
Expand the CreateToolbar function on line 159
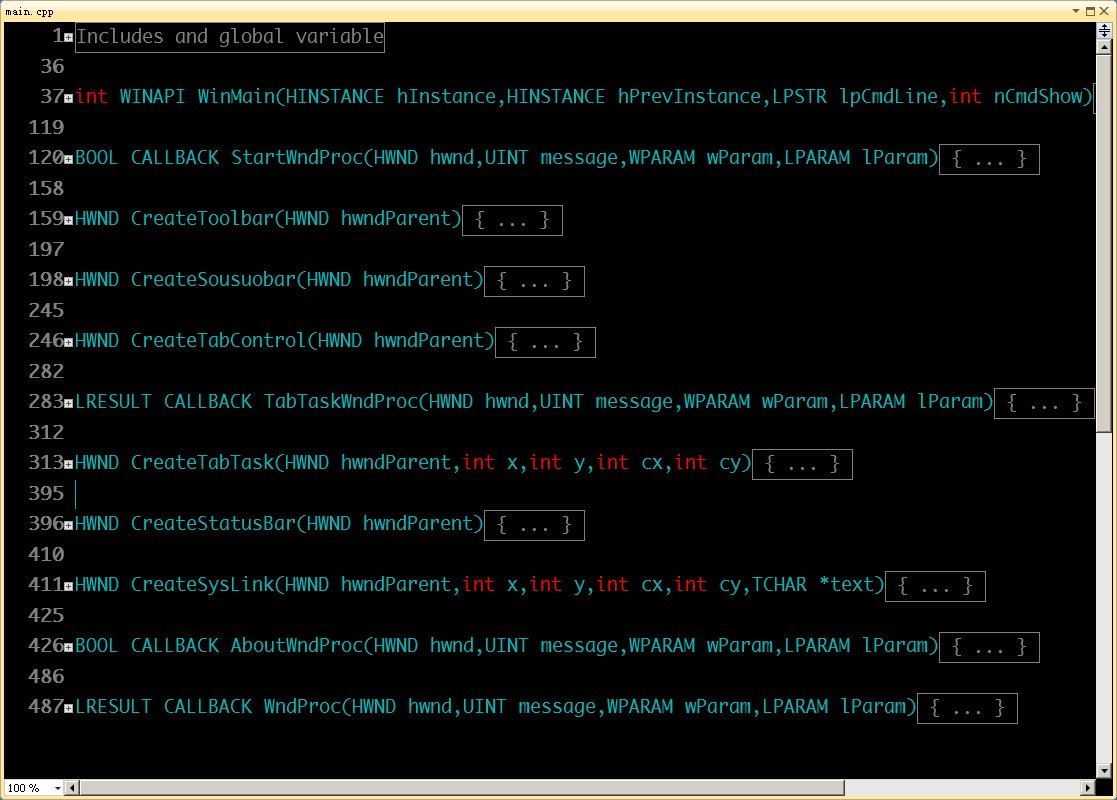click(x=68, y=221)
